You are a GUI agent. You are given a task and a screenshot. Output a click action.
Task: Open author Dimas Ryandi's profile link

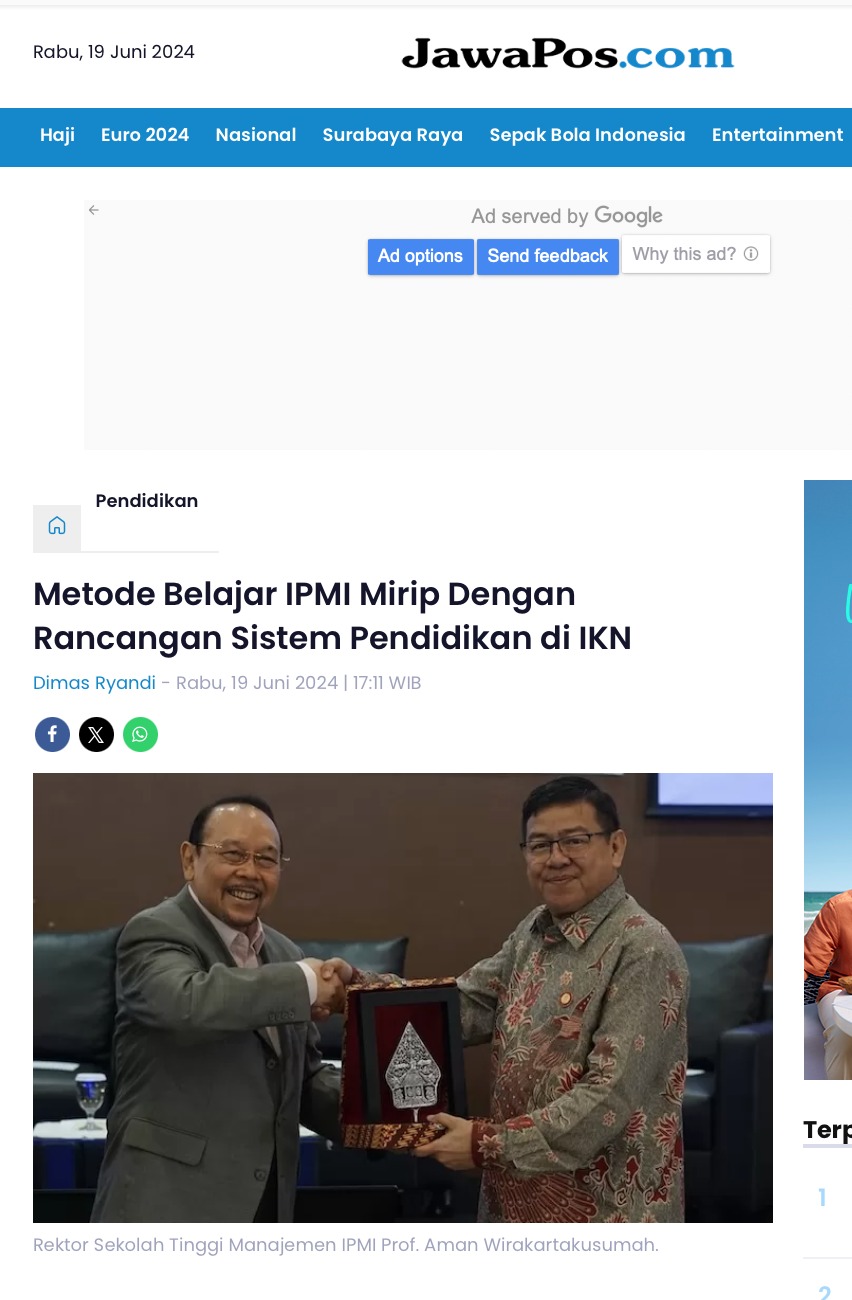94,683
